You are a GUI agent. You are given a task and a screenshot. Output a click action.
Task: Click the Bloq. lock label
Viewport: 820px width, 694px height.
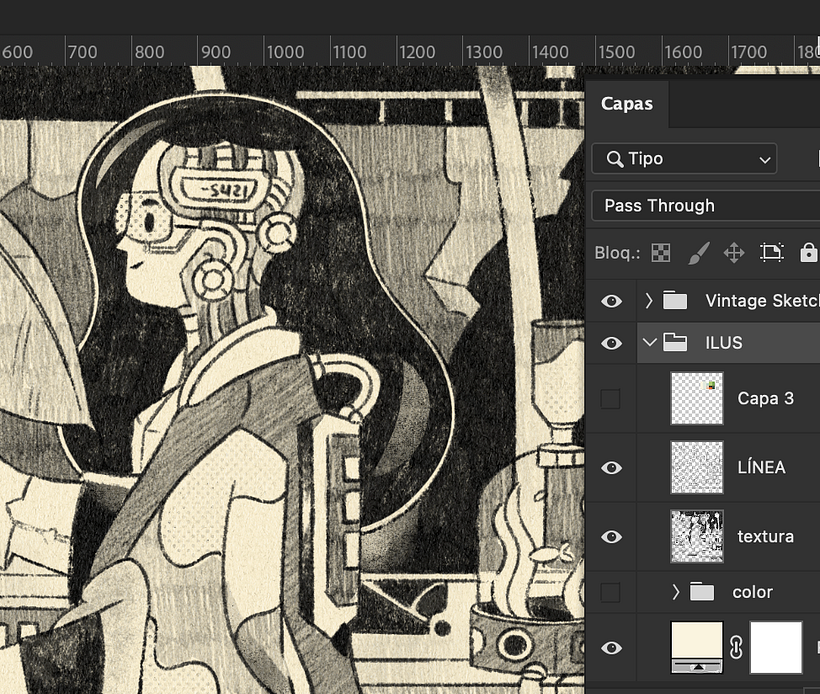pyautogui.click(x=617, y=253)
